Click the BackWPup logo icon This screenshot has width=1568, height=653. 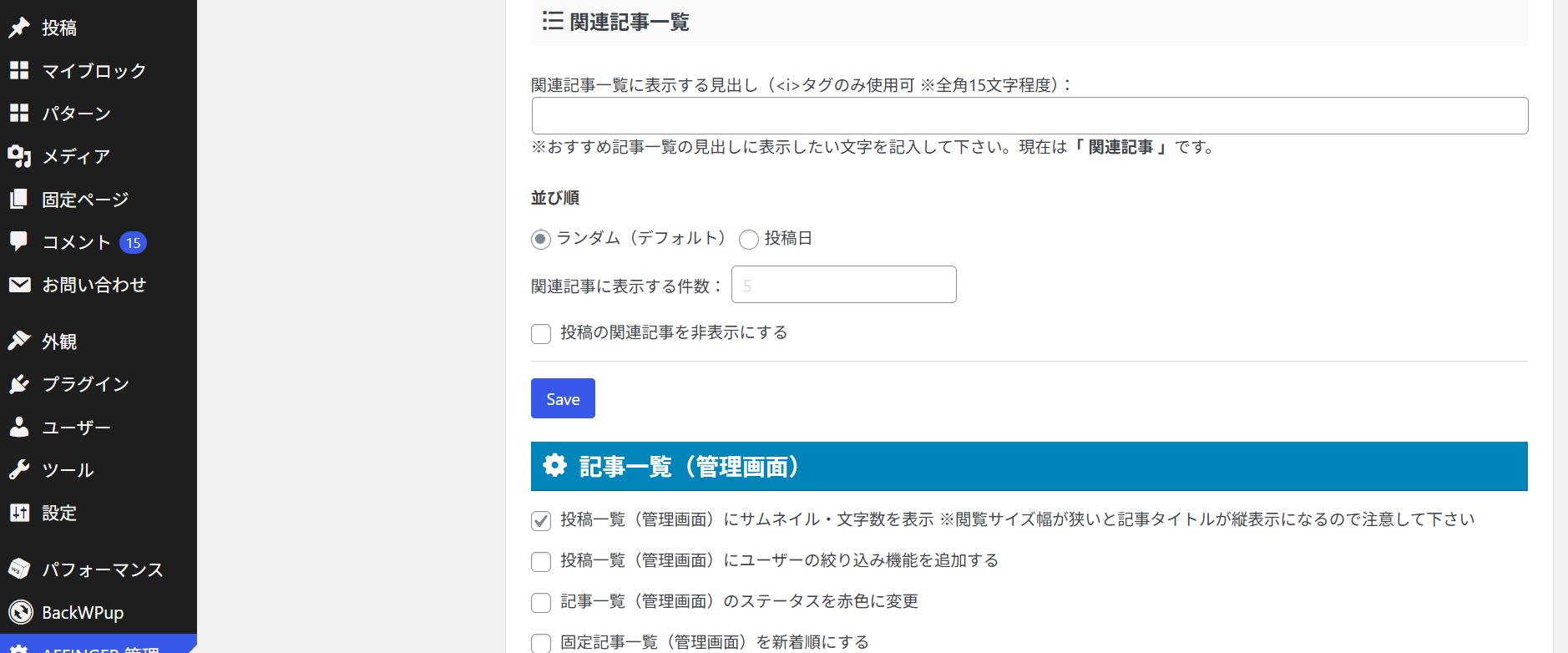(x=19, y=612)
